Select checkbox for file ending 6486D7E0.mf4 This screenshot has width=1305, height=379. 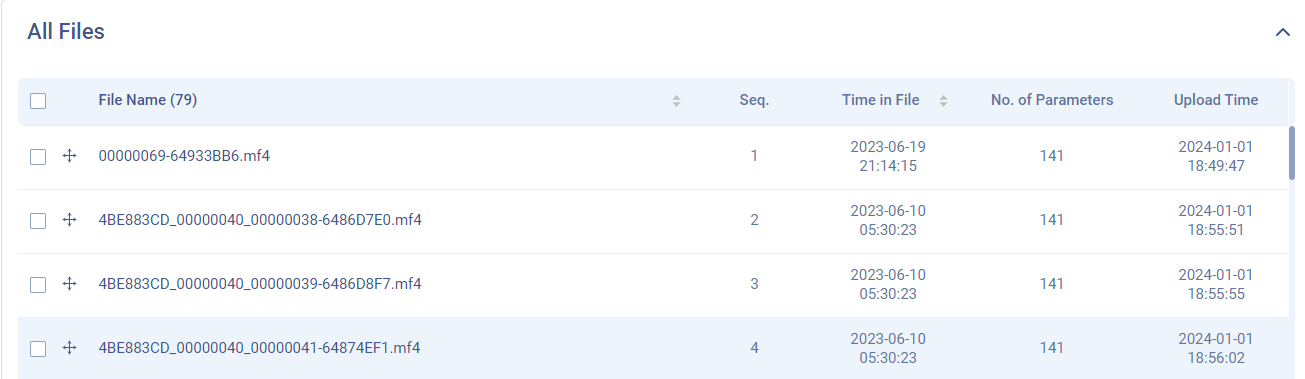tap(38, 221)
